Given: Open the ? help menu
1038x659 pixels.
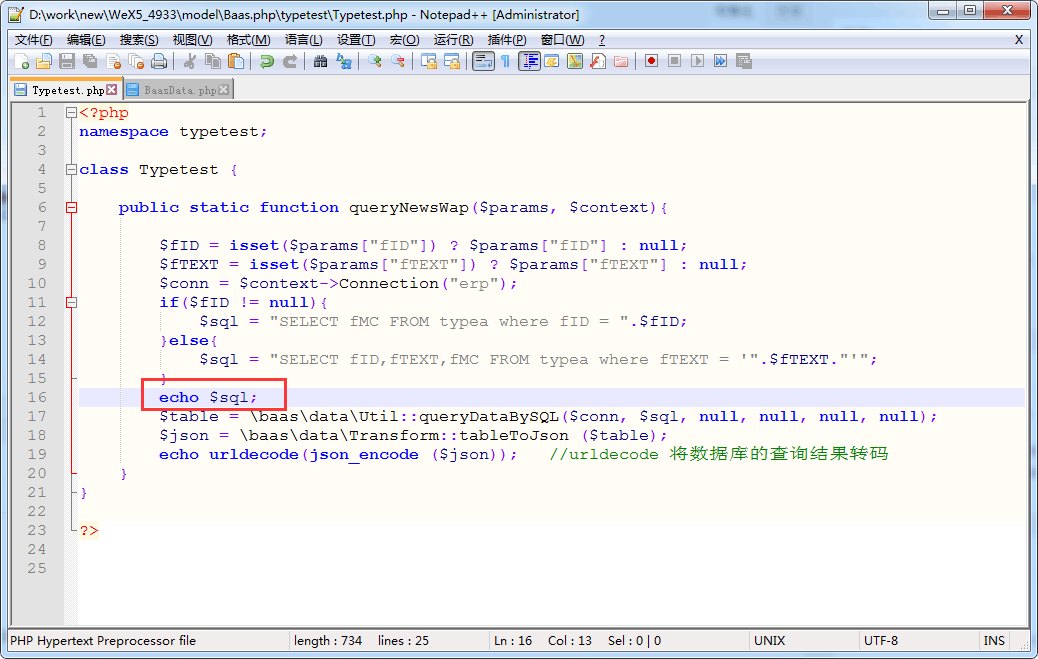Looking at the screenshot, I should 602,40.
